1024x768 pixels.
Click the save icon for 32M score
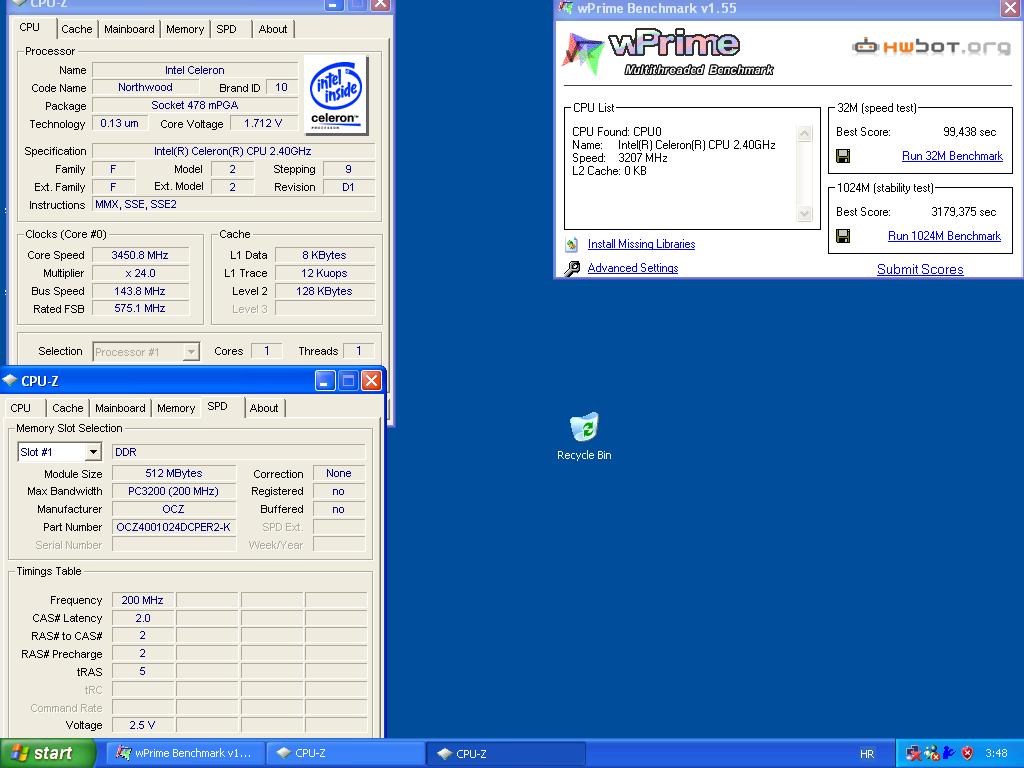coord(843,156)
